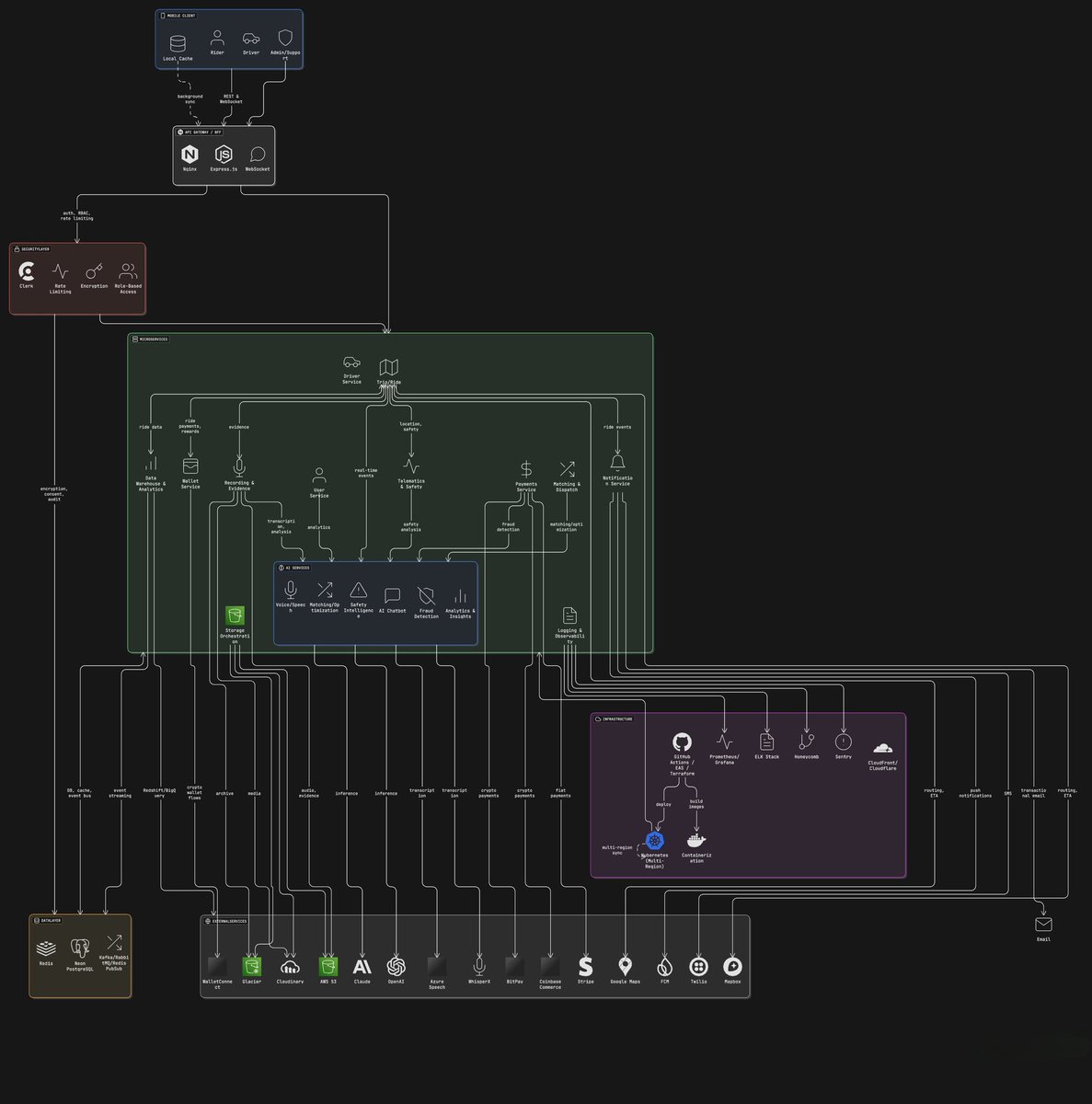Select the Telematics & Safety pulse icon
Screen dimensions: 1092x1104
(411, 466)
